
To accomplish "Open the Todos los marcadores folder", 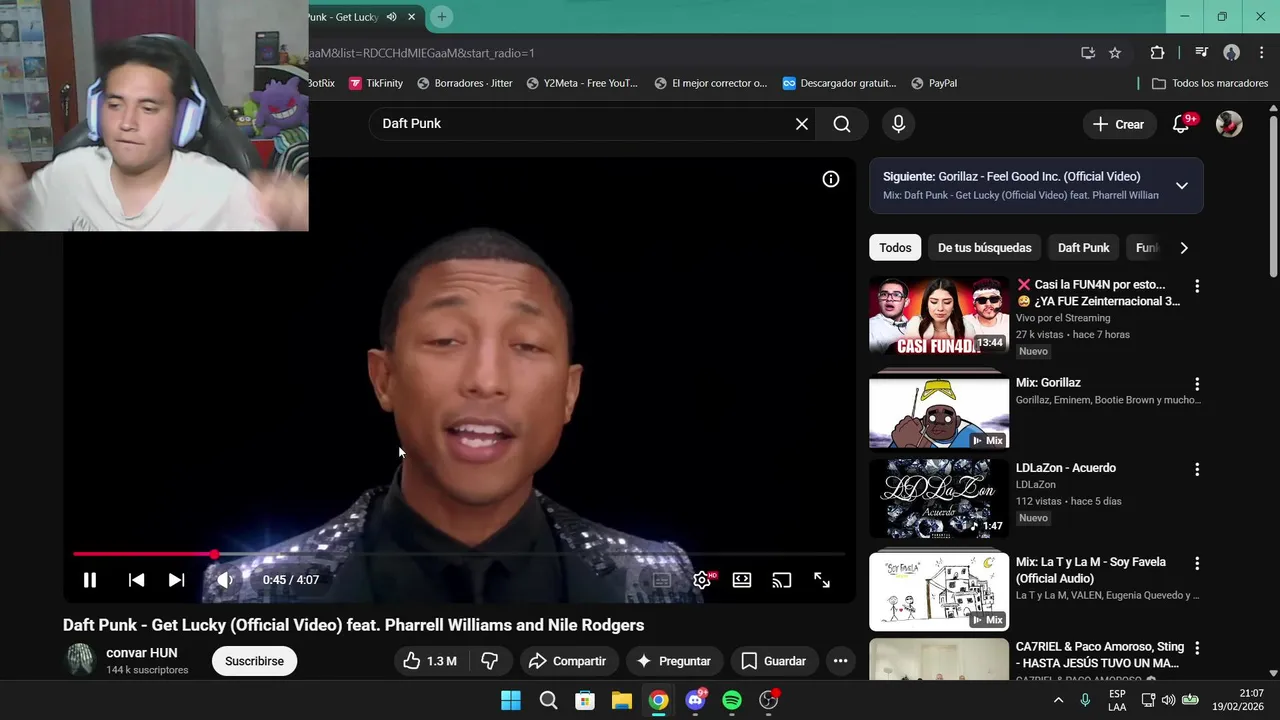I will (1210, 83).
